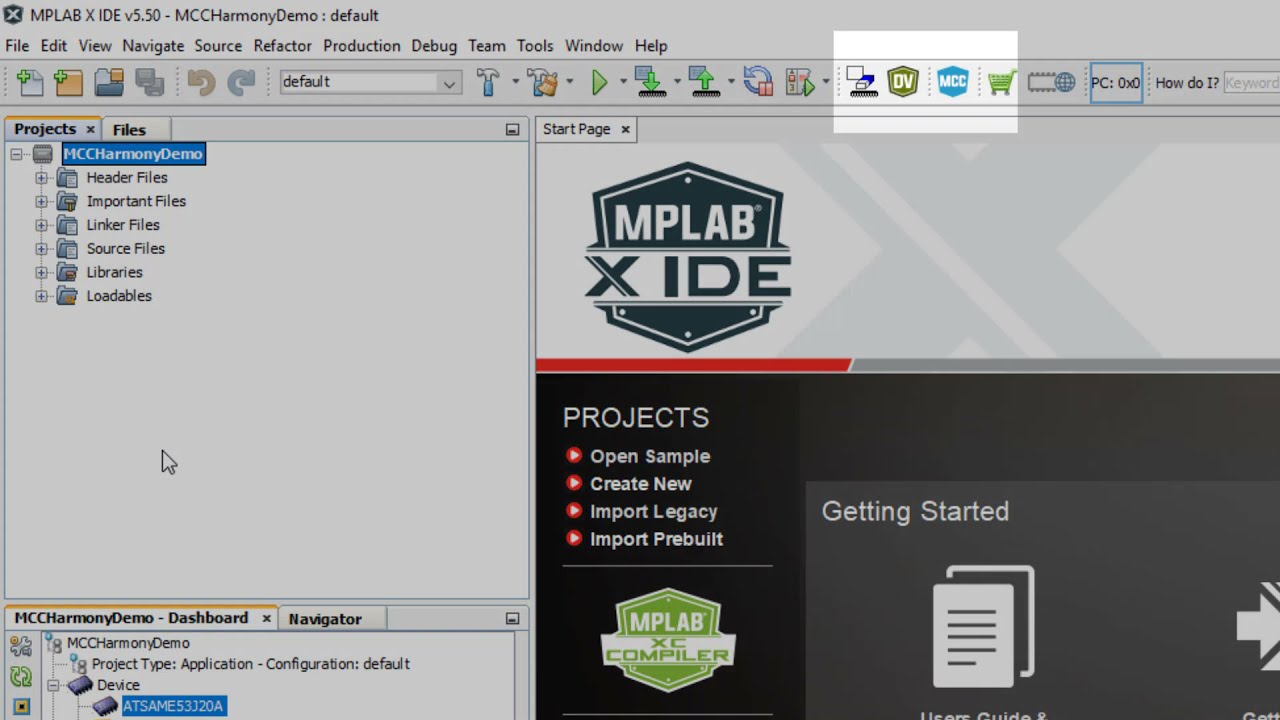Open the Debug menu
This screenshot has height=720, width=1280.
tap(434, 46)
